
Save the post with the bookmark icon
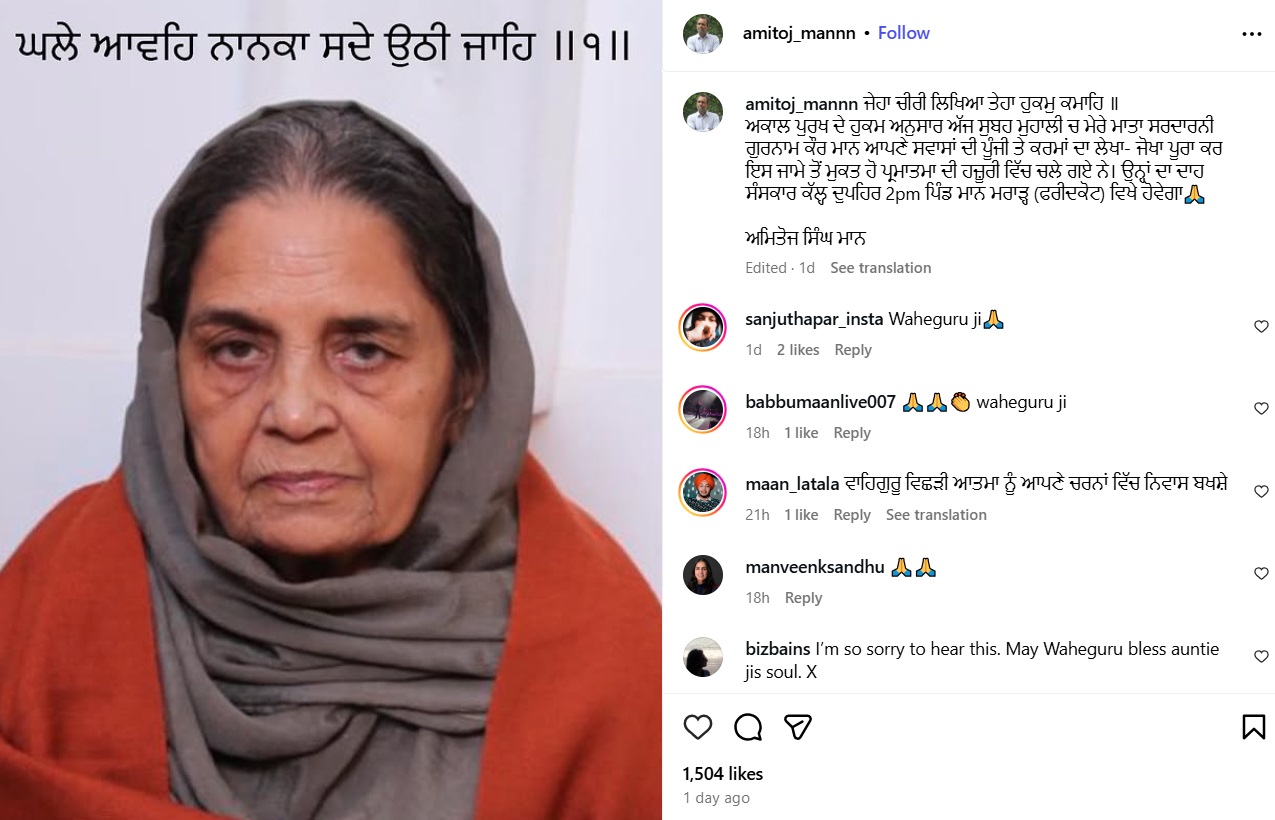tap(1253, 727)
